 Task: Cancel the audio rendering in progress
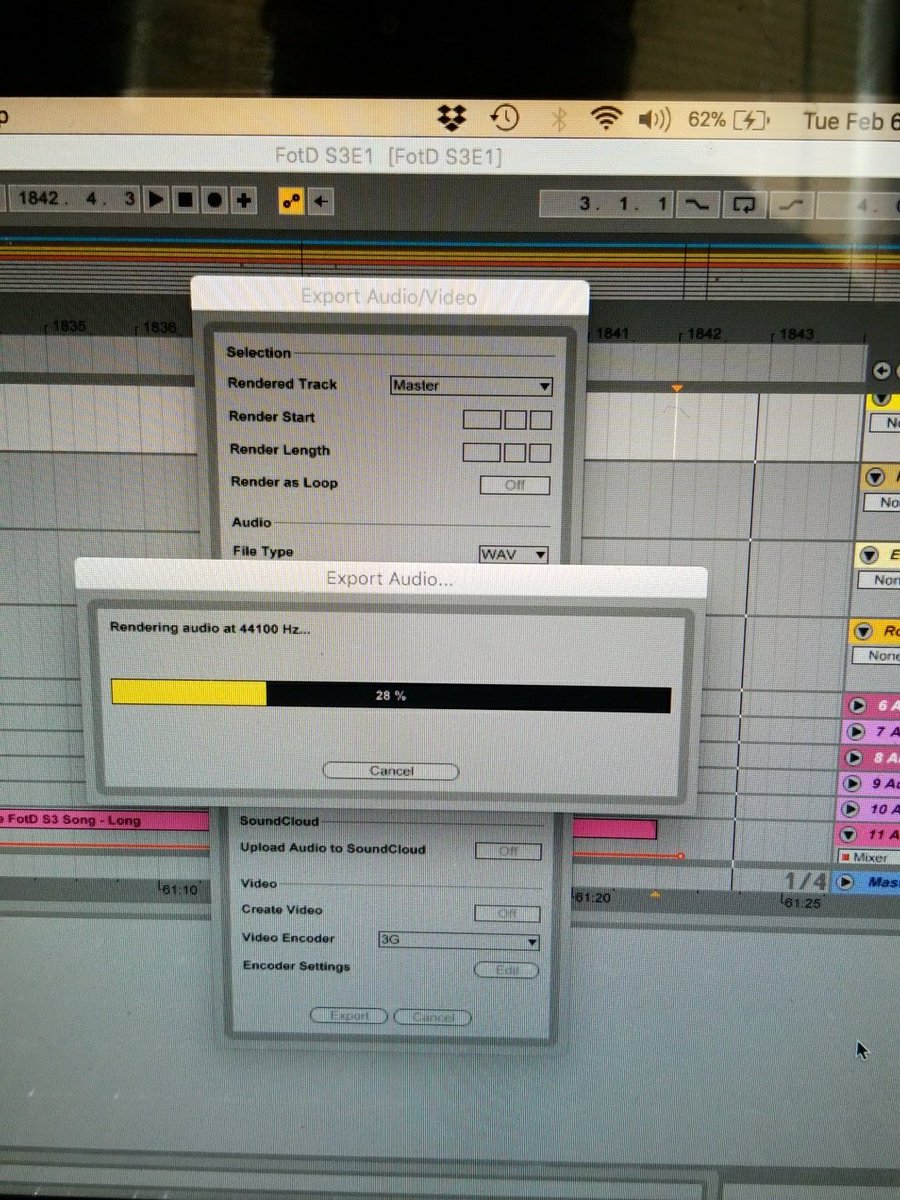[x=390, y=770]
